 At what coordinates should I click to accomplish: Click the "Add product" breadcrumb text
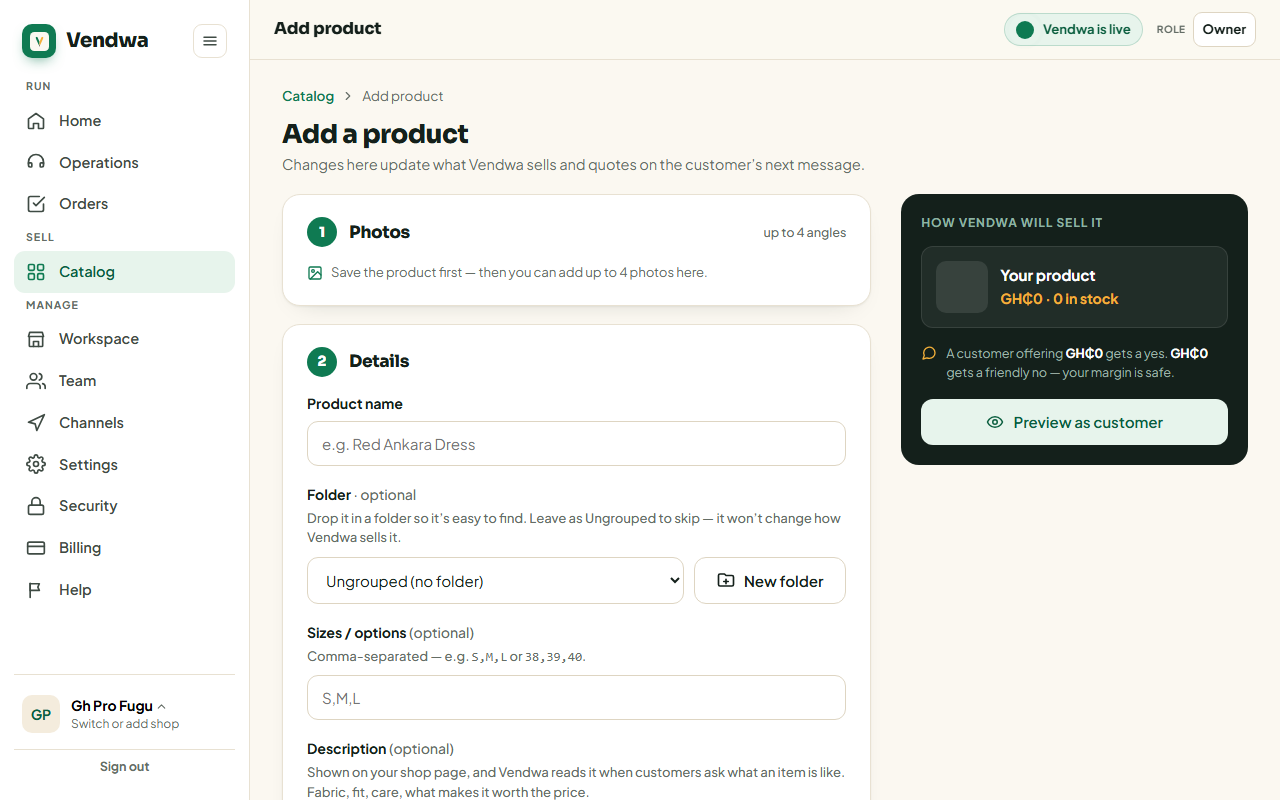point(403,96)
